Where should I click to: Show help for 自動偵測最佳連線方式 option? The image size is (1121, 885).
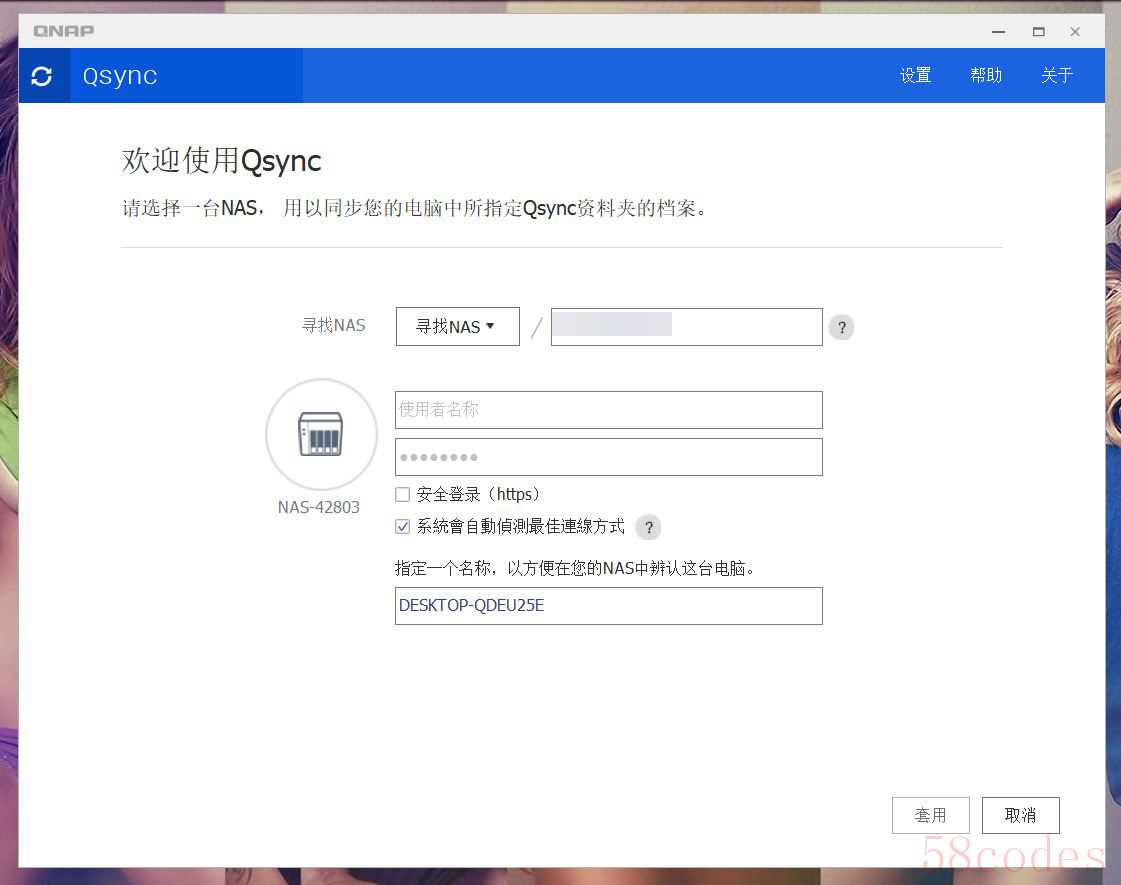click(648, 527)
